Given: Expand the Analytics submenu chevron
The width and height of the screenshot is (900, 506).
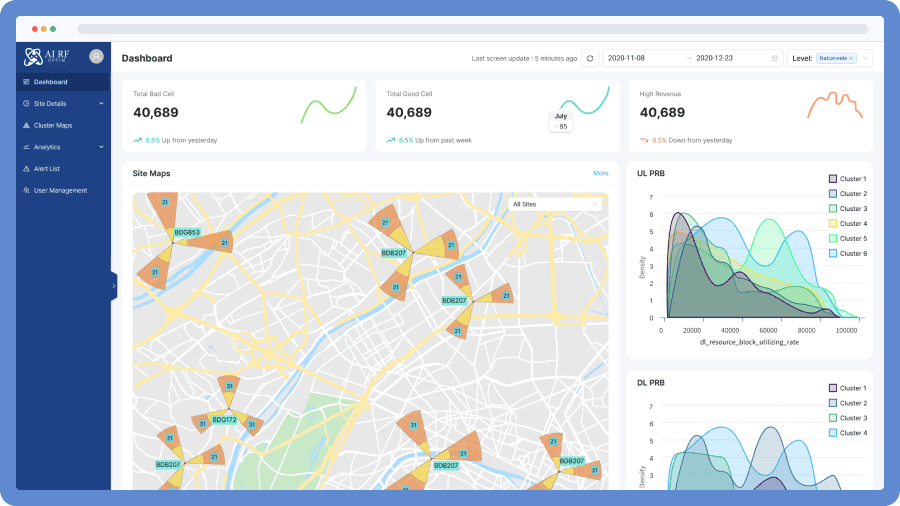Looking at the screenshot, I should pos(101,147).
